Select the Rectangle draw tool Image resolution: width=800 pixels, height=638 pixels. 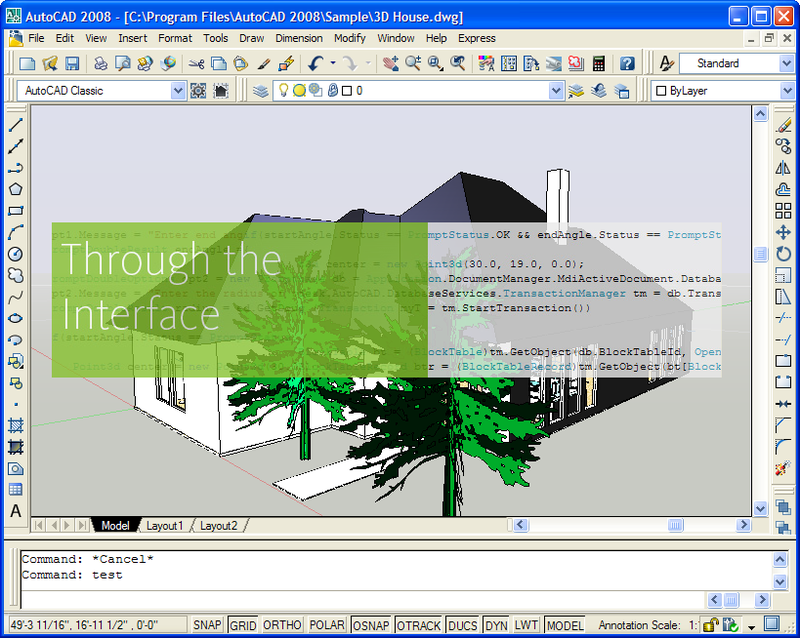point(15,211)
